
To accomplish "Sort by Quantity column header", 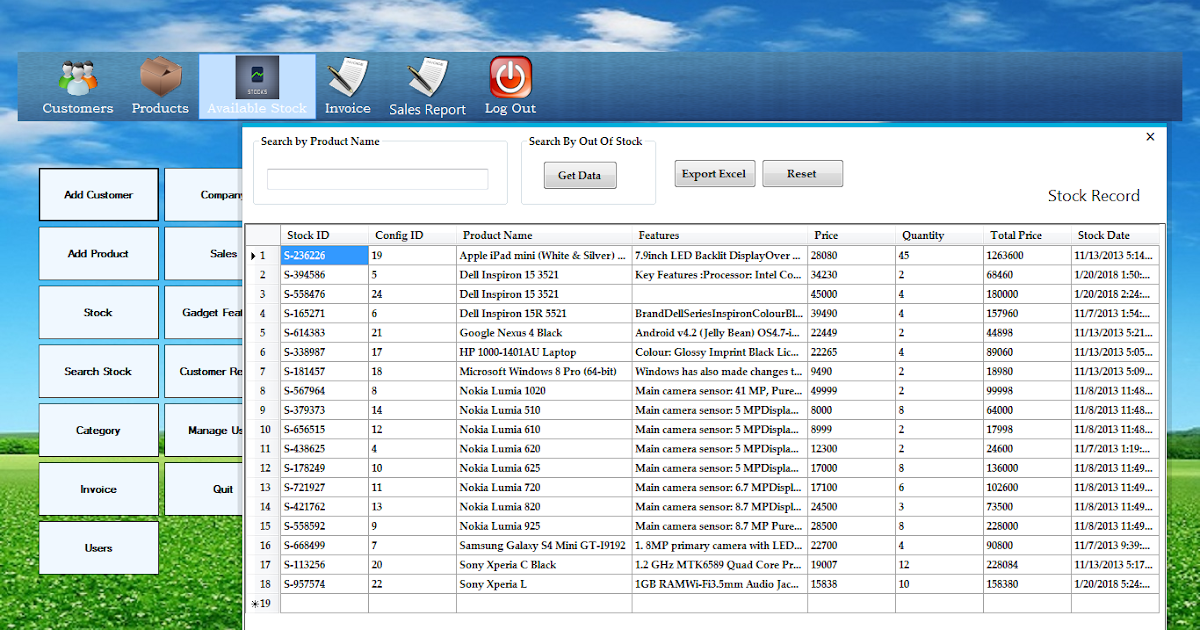I will (x=940, y=236).
